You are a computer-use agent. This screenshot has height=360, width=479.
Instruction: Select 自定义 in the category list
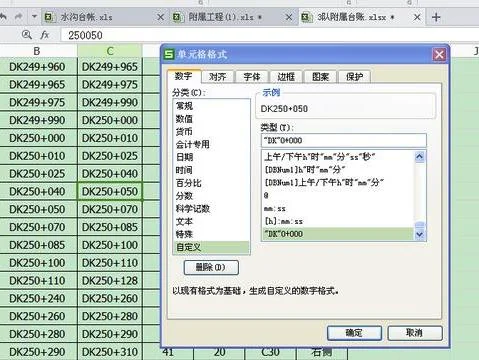pyautogui.click(x=211, y=247)
